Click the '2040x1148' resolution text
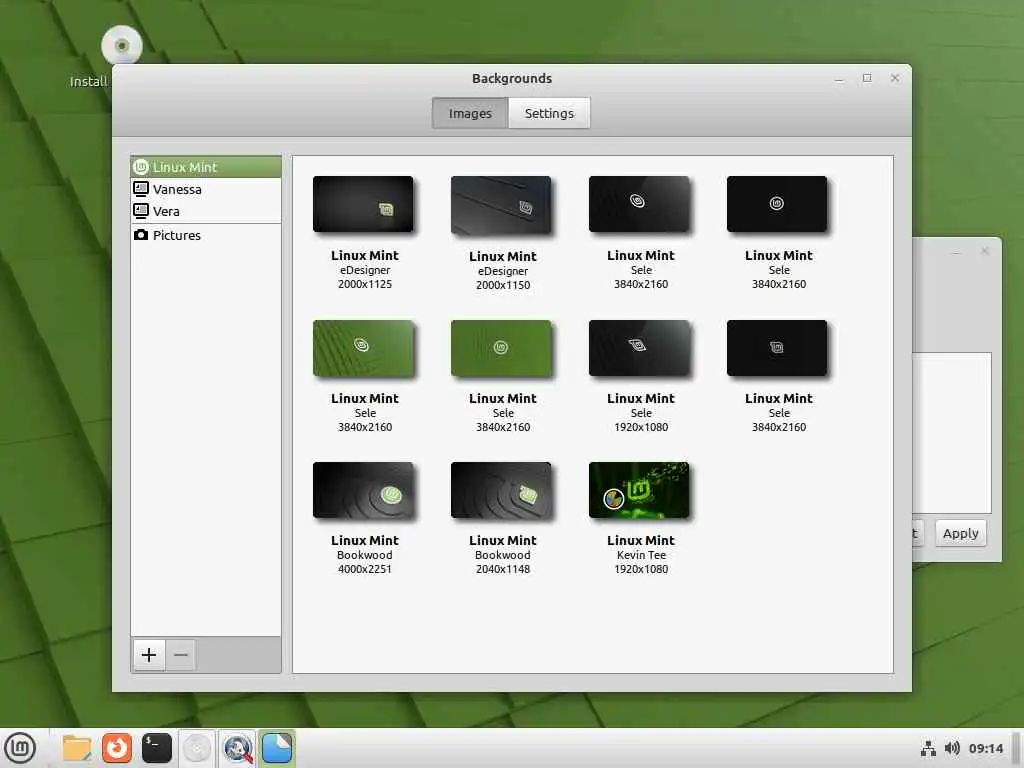 (x=503, y=569)
